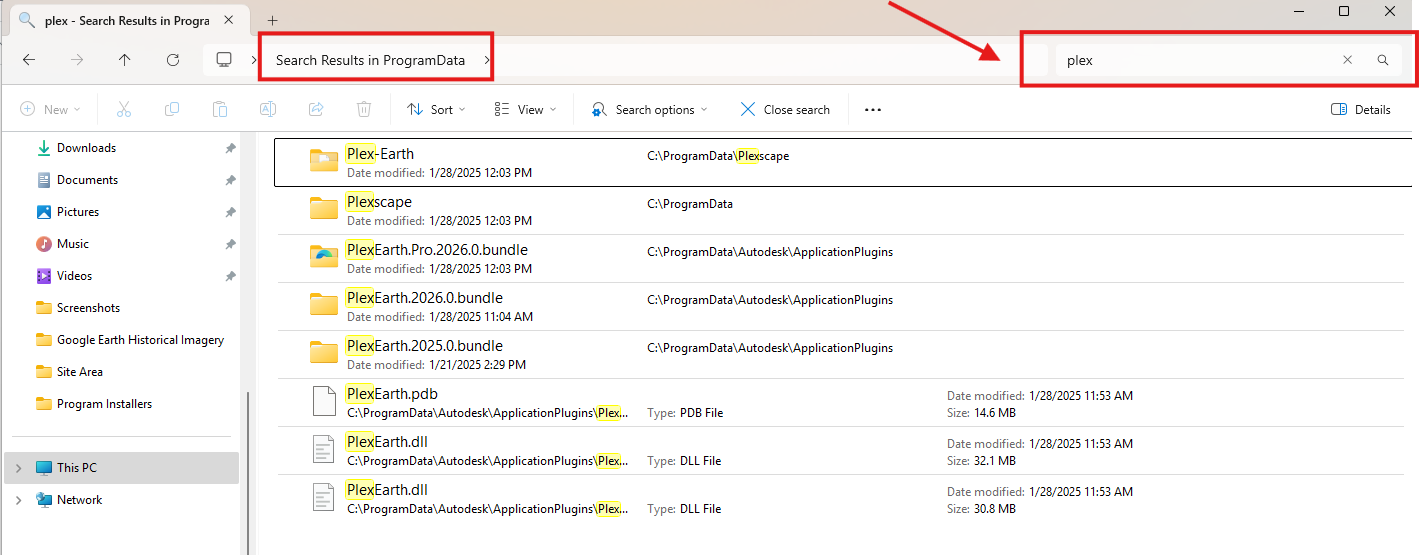Image resolution: width=1420 pixels, height=555 pixels.
Task: Click the Cut scissors icon
Action: point(124,110)
